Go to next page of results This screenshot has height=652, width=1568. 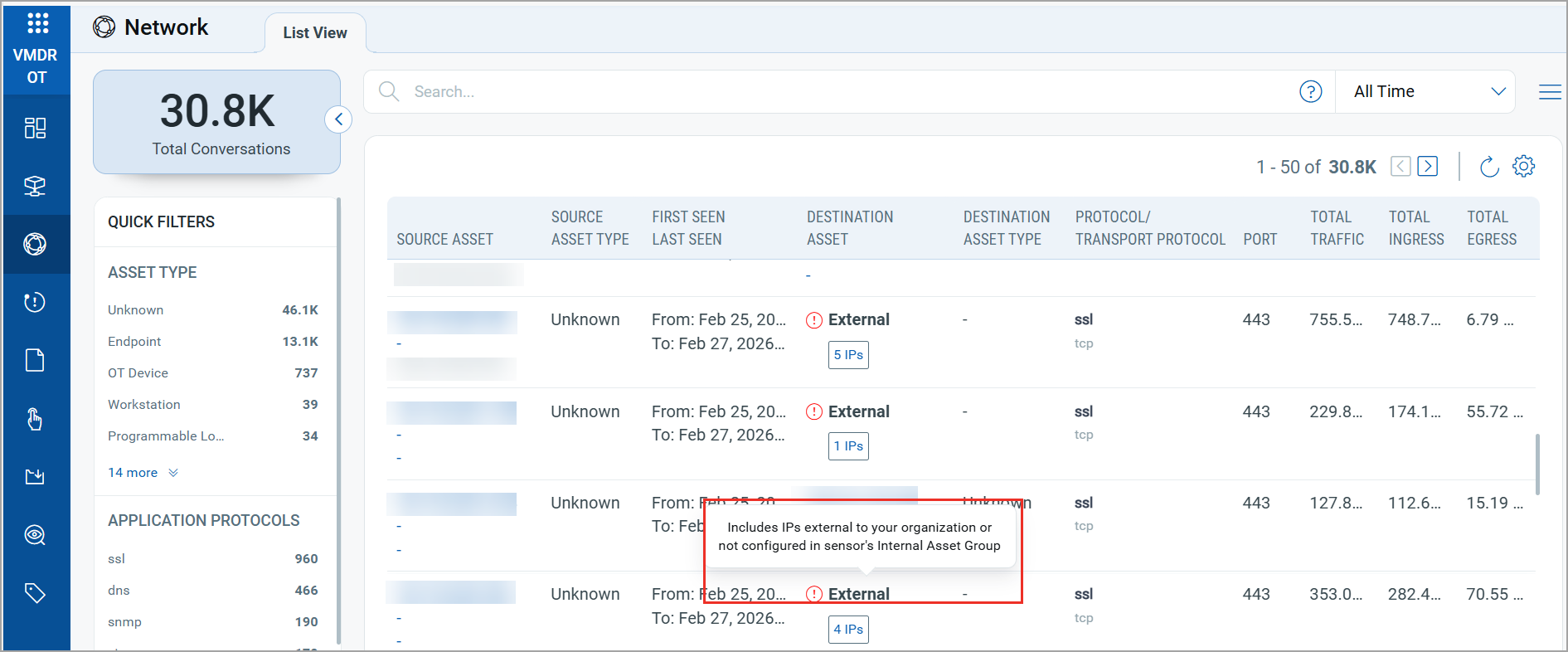1428,166
